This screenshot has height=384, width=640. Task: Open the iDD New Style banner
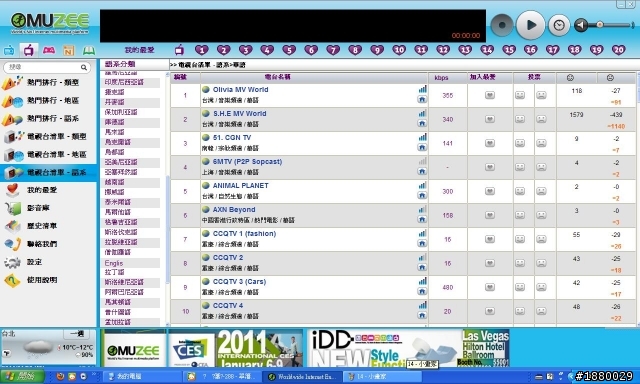tap(409, 348)
